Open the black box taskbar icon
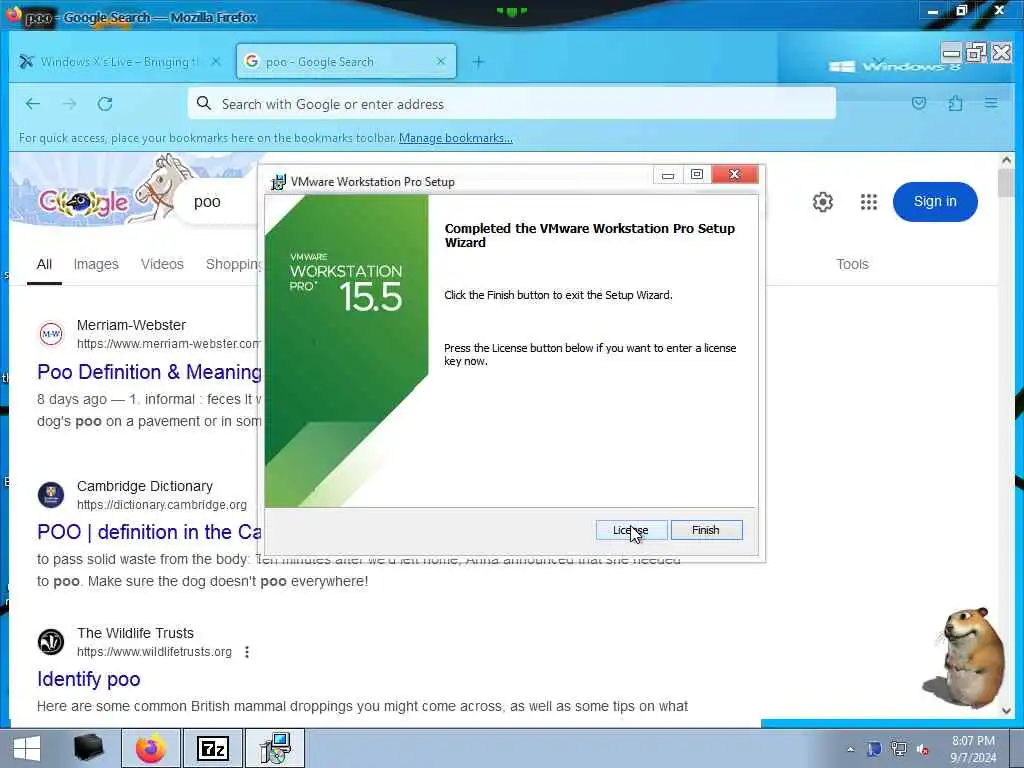The height and width of the screenshot is (768, 1024). coord(89,748)
